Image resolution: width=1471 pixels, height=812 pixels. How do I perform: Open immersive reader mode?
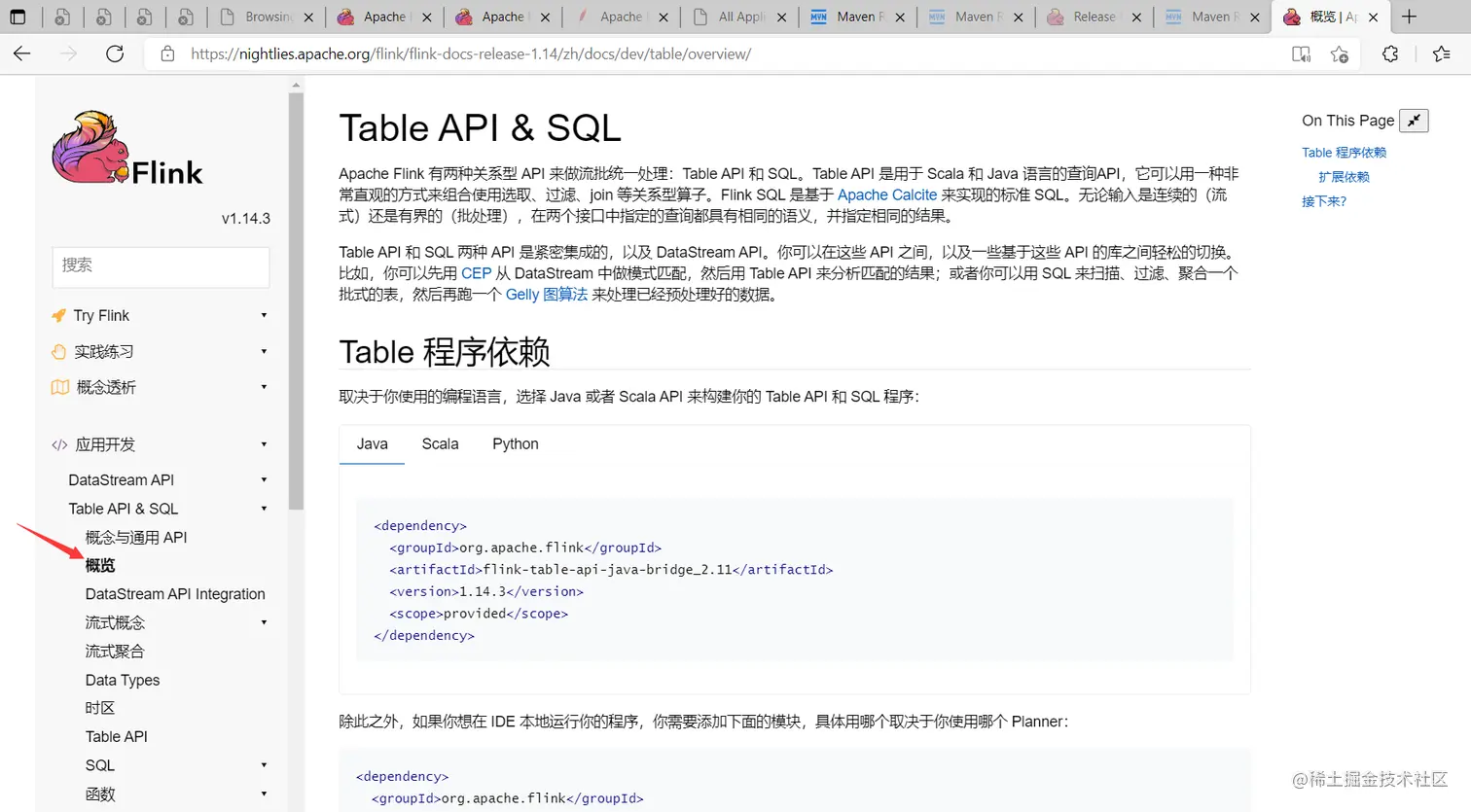click(x=1301, y=54)
